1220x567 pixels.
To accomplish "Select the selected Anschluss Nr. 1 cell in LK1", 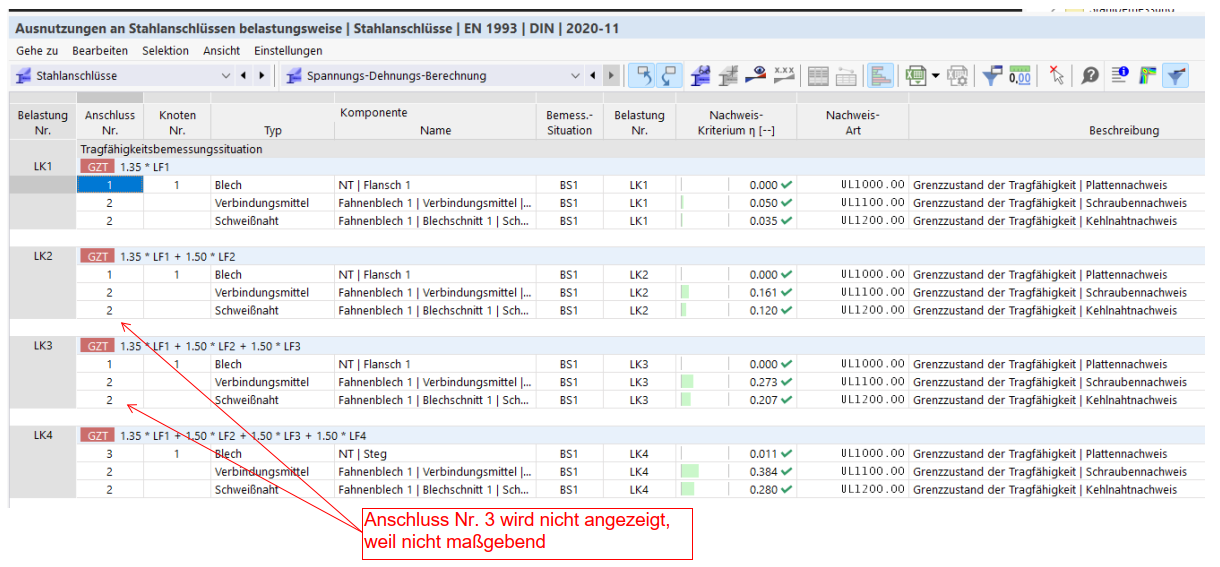I will click(x=109, y=185).
